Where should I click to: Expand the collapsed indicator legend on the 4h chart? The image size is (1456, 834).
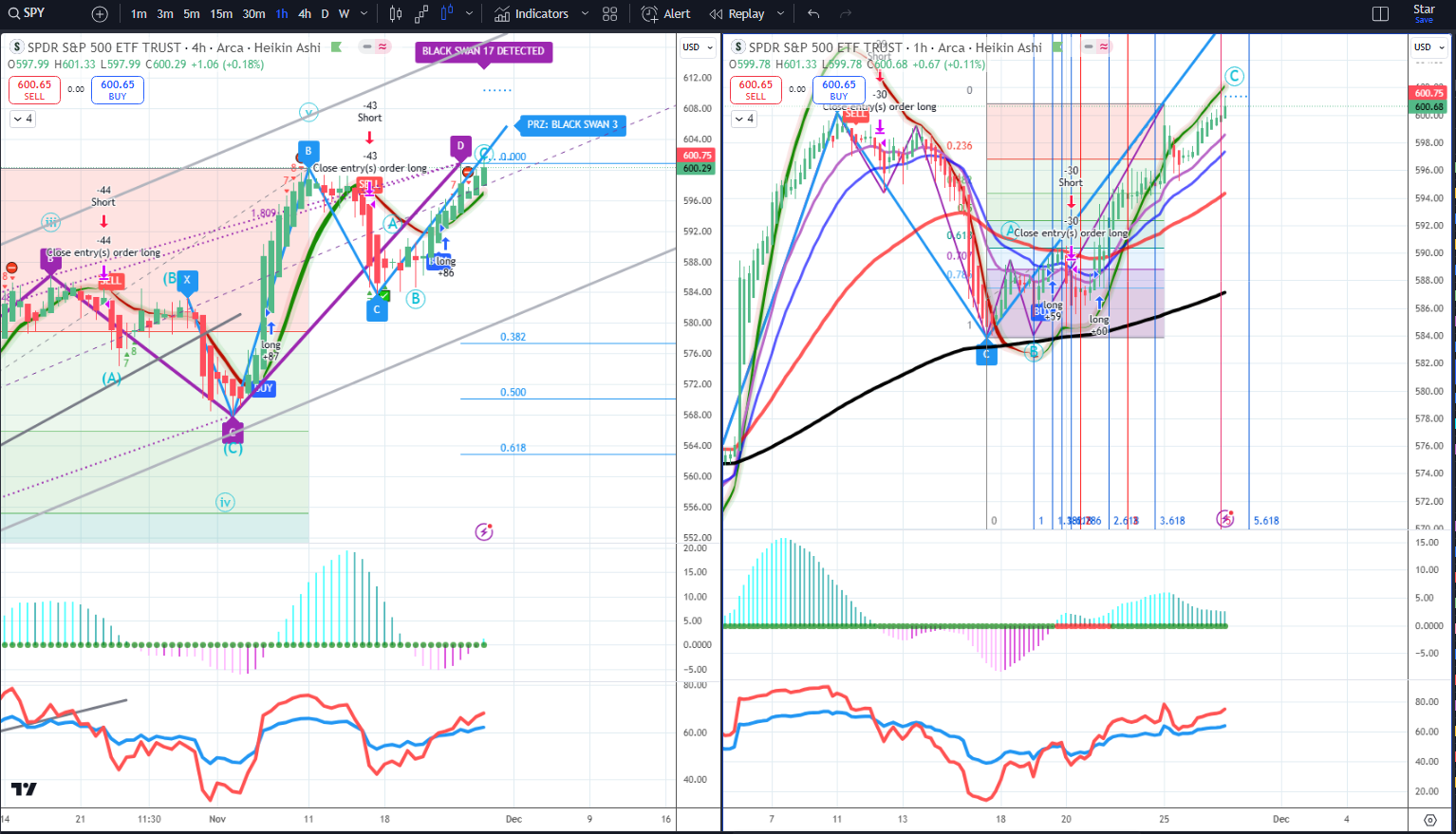(x=23, y=119)
